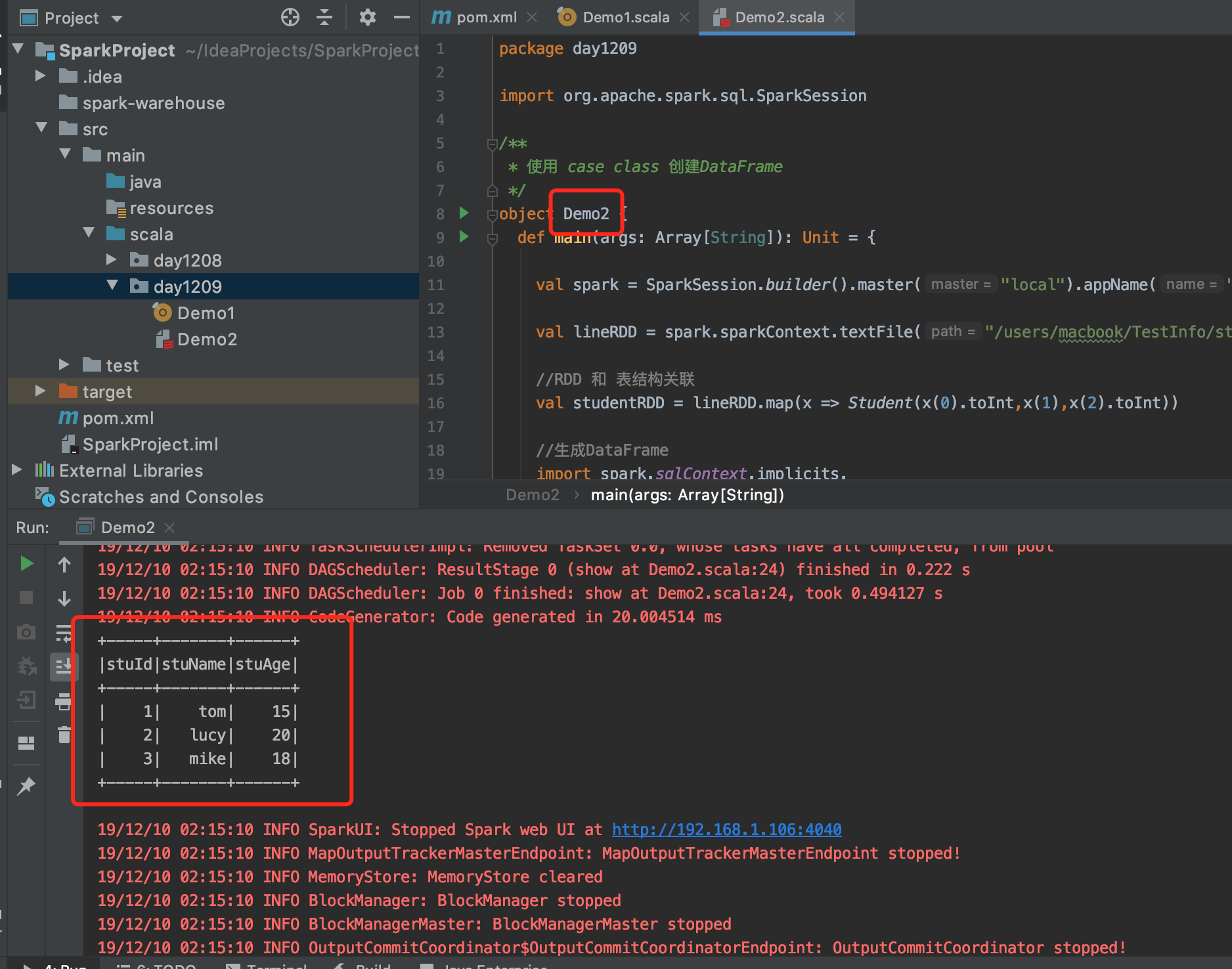Image resolution: width=1232 pixels, height=969 pixels.
Task: Click main(args) breadcrumb item
Action: coord(687,494)
